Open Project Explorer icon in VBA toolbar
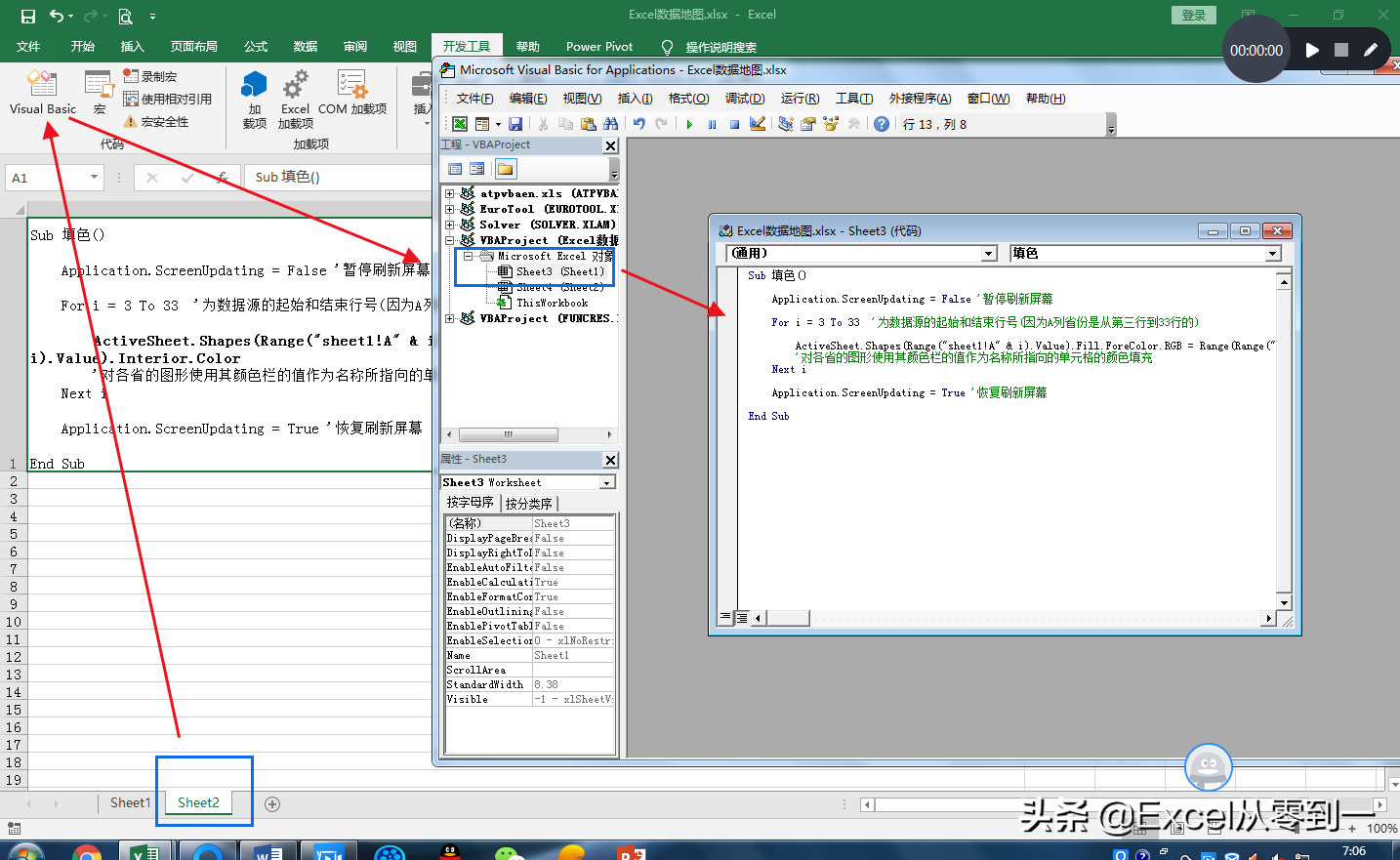Image resolution: width=1400 pixels, height=860 pixels. pos(786,124)
